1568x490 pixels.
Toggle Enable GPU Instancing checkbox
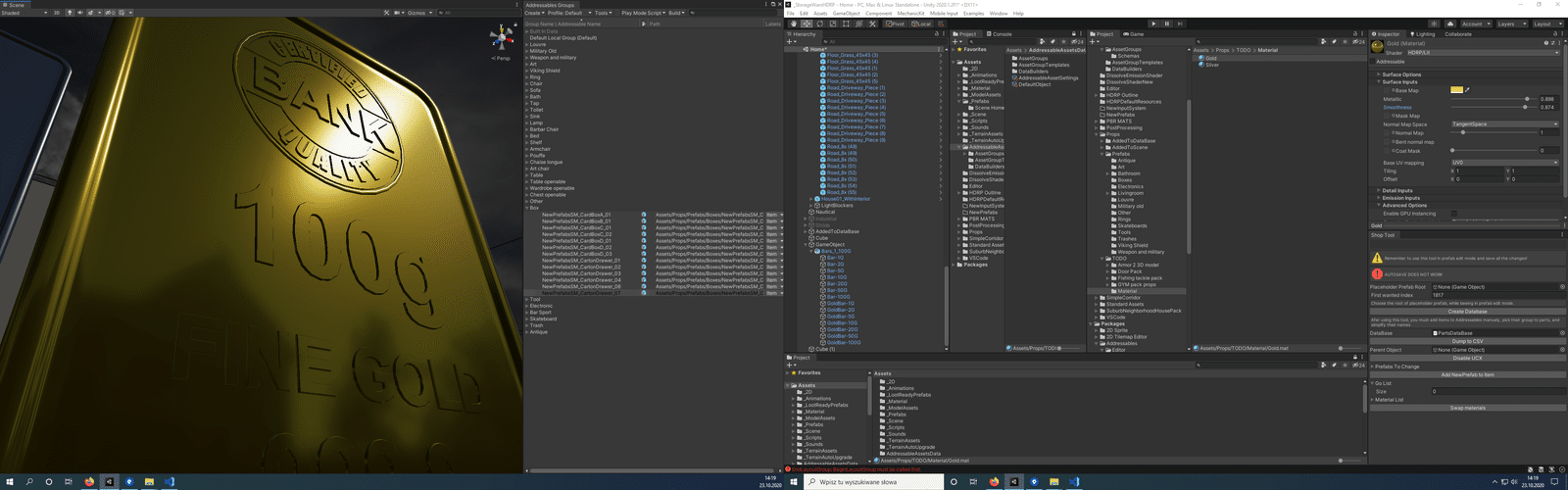[1453, 214]
